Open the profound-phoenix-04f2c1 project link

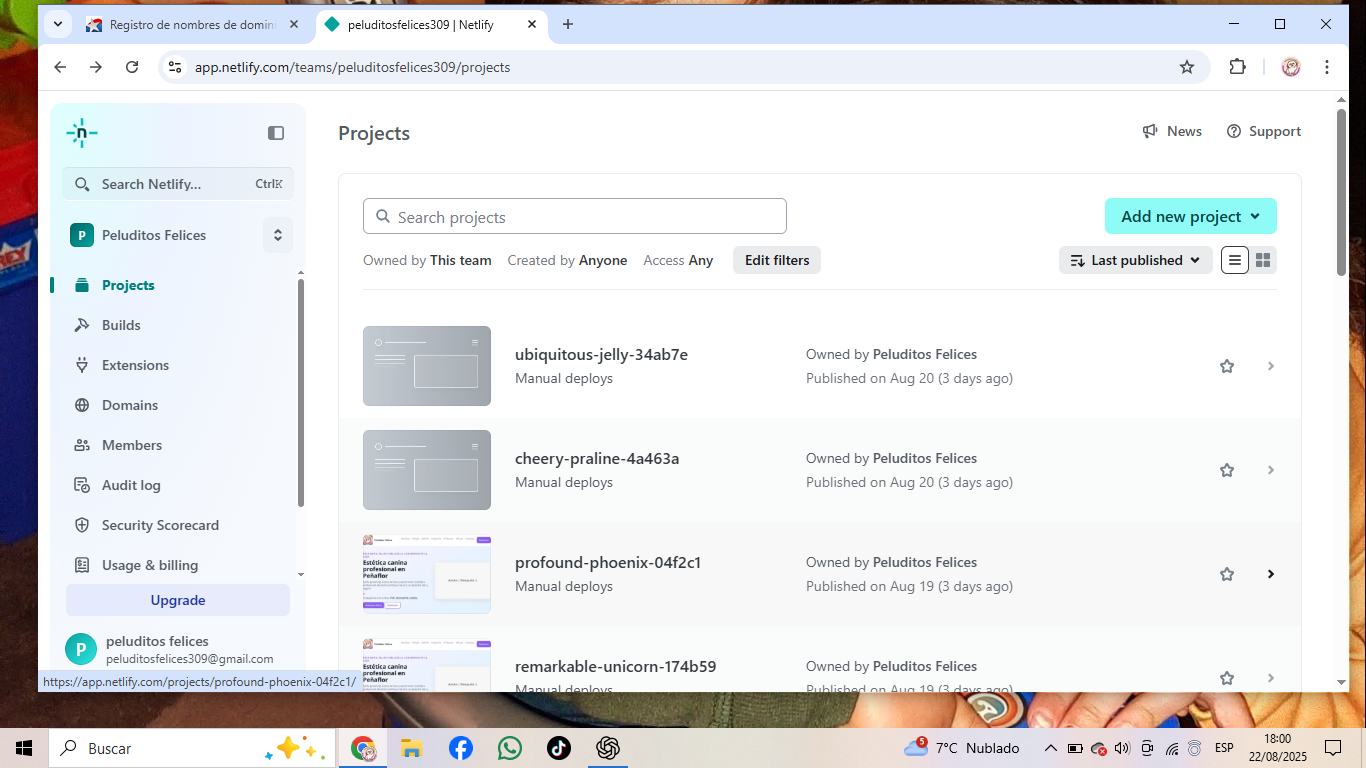pyautogui.click(x=608, y=562)
